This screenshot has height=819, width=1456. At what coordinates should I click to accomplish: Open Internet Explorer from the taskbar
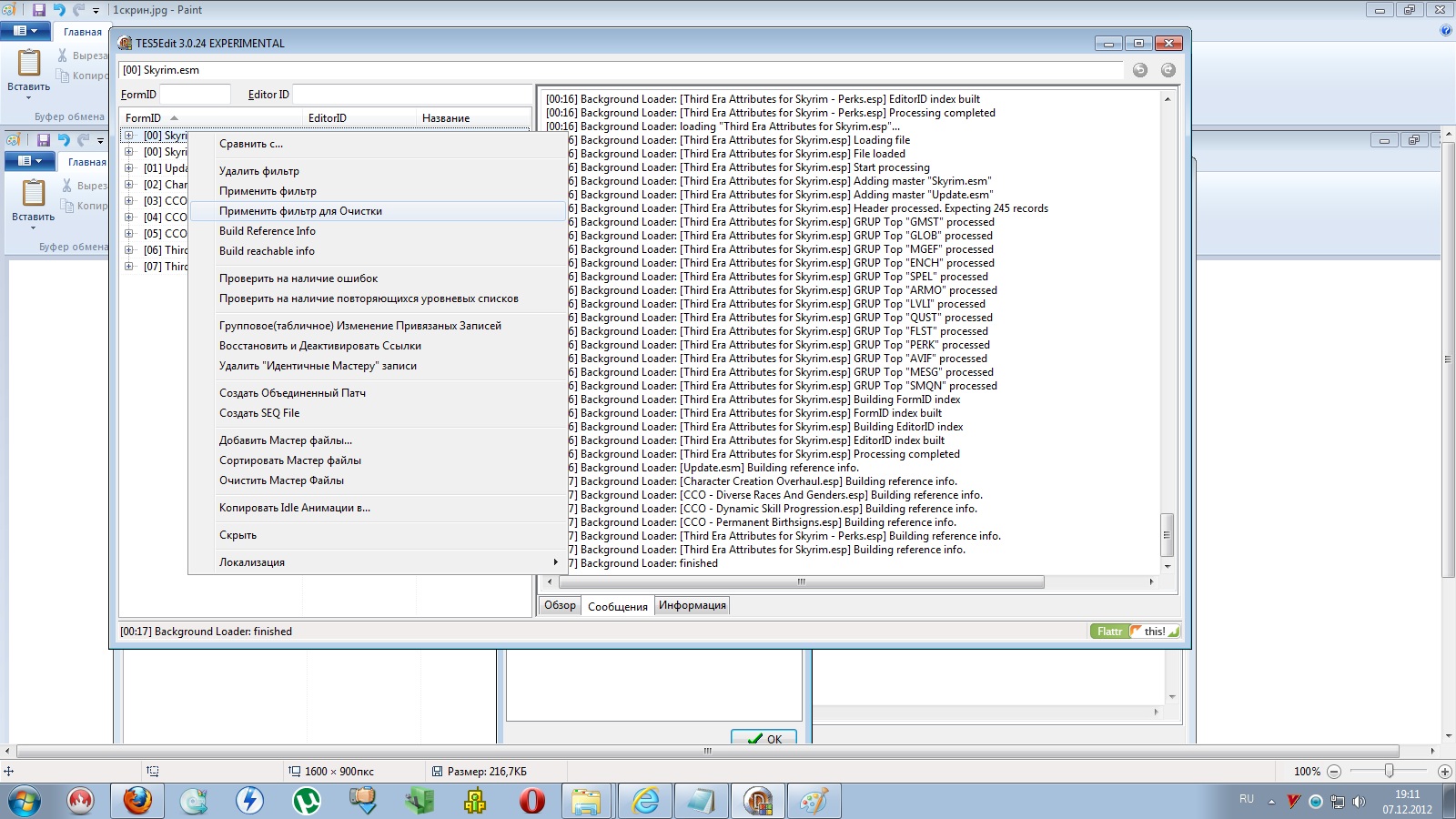click(x=646, y=801)
